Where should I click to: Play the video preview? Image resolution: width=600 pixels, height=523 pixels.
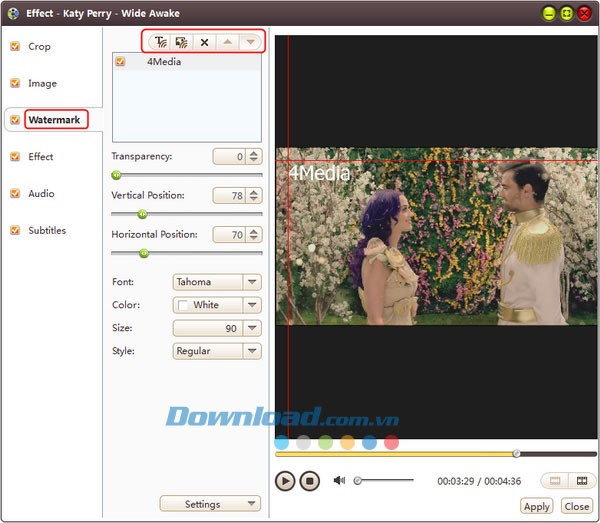tap(285, 481)
